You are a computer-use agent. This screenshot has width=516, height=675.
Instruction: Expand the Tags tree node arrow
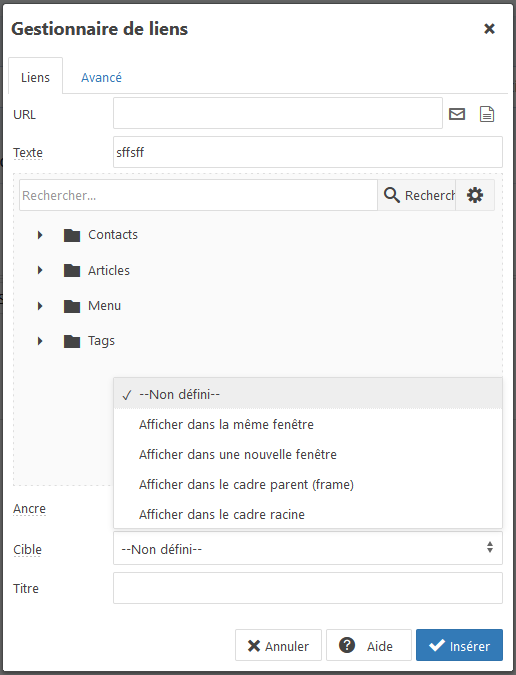tap(40, 341)
